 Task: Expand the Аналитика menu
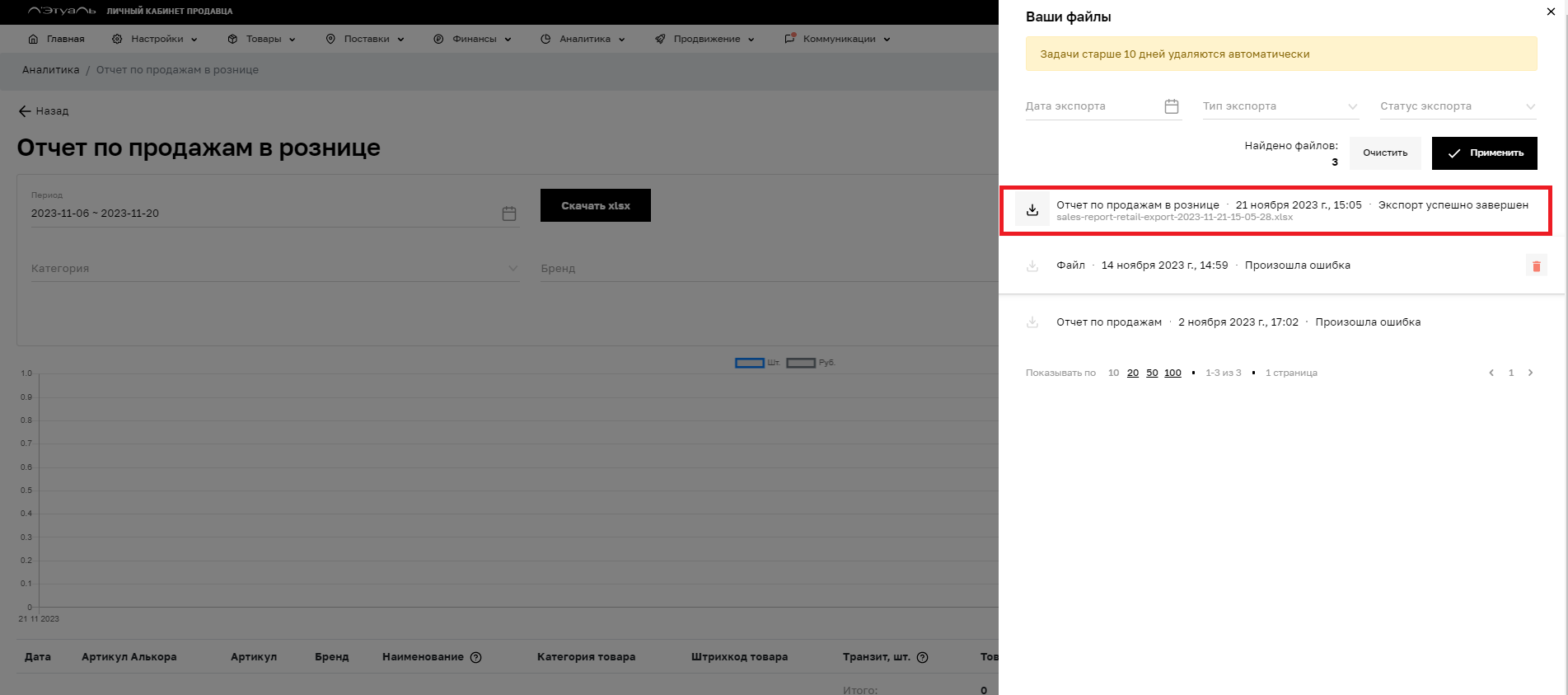coord(583,39)
